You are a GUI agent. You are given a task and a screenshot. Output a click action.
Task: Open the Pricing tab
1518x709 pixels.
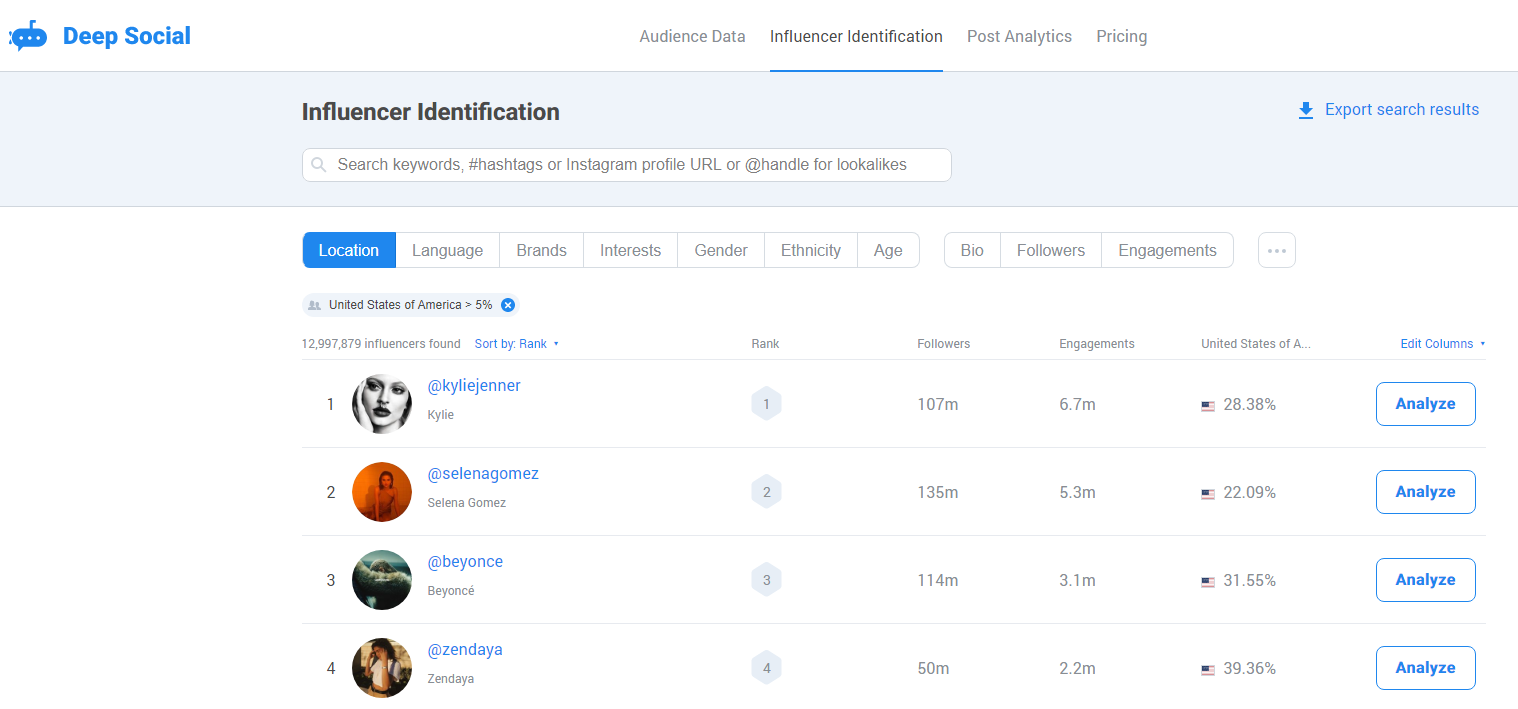pyautogui.click(x=1122, y=37)
